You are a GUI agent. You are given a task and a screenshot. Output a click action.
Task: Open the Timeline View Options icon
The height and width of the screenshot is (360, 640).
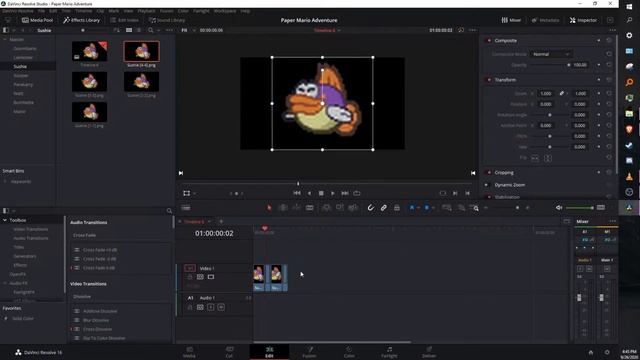[x=186, y=208]
